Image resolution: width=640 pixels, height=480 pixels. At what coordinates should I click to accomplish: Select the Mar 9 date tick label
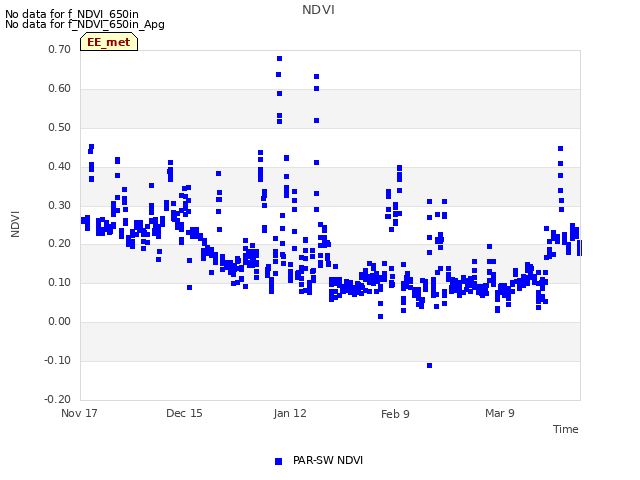[x=500, y=413]
